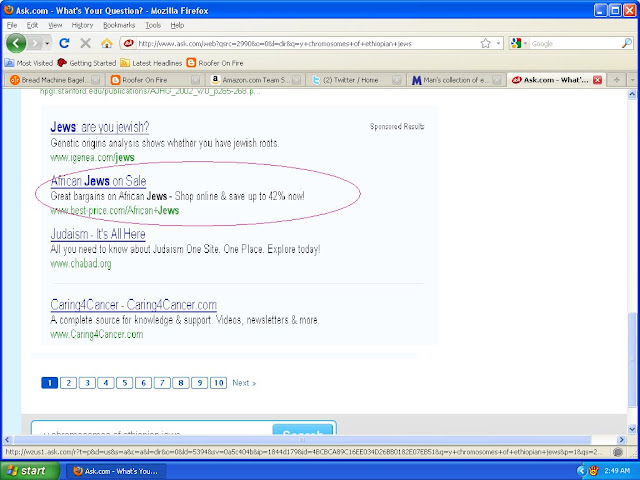Click the horizontal scrollbar left arrow
Screen dimensions: 640x480
(7, 440)
